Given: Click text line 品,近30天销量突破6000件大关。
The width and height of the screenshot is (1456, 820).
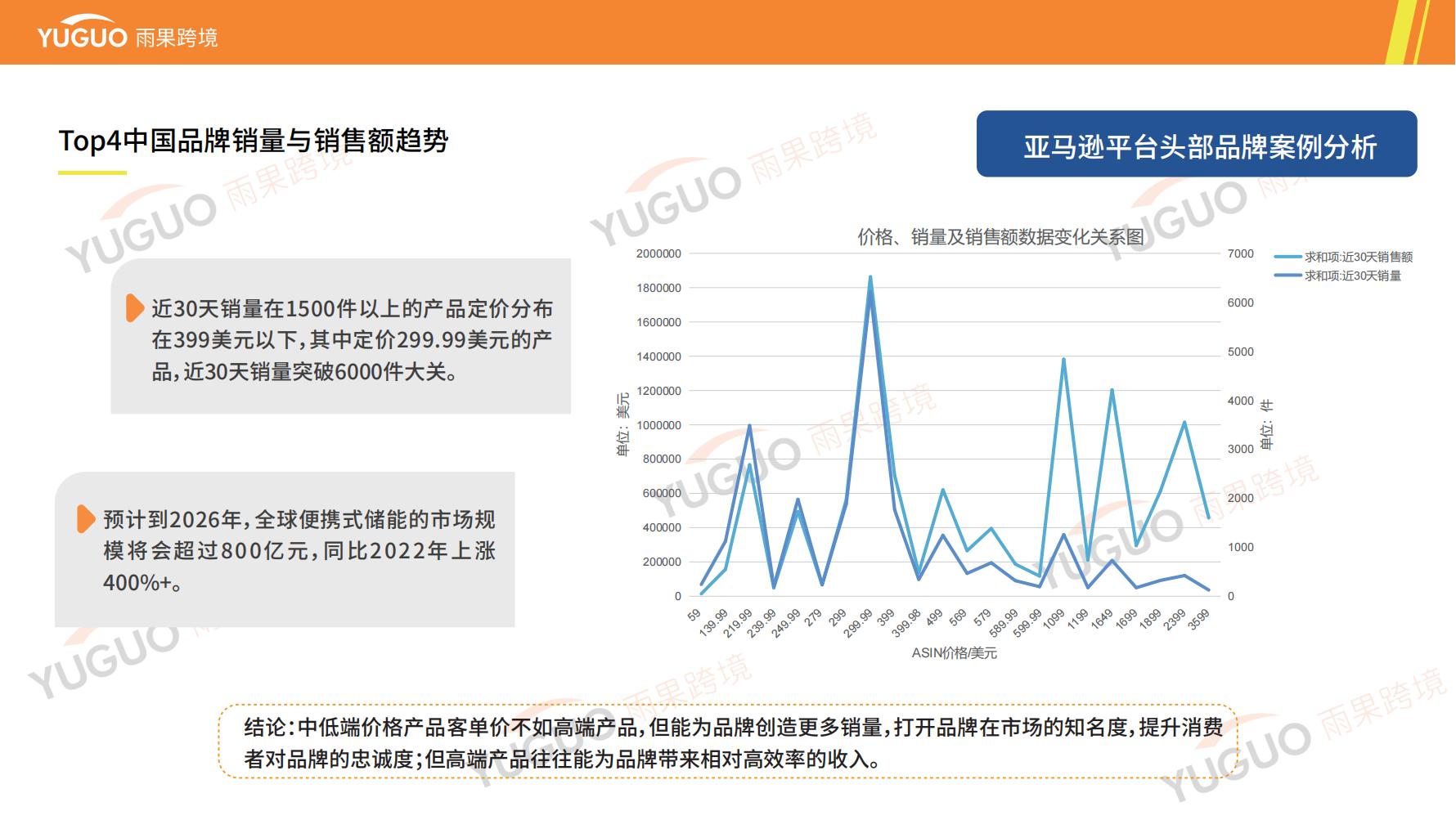Looking at the screenshot, I should 304,372.
